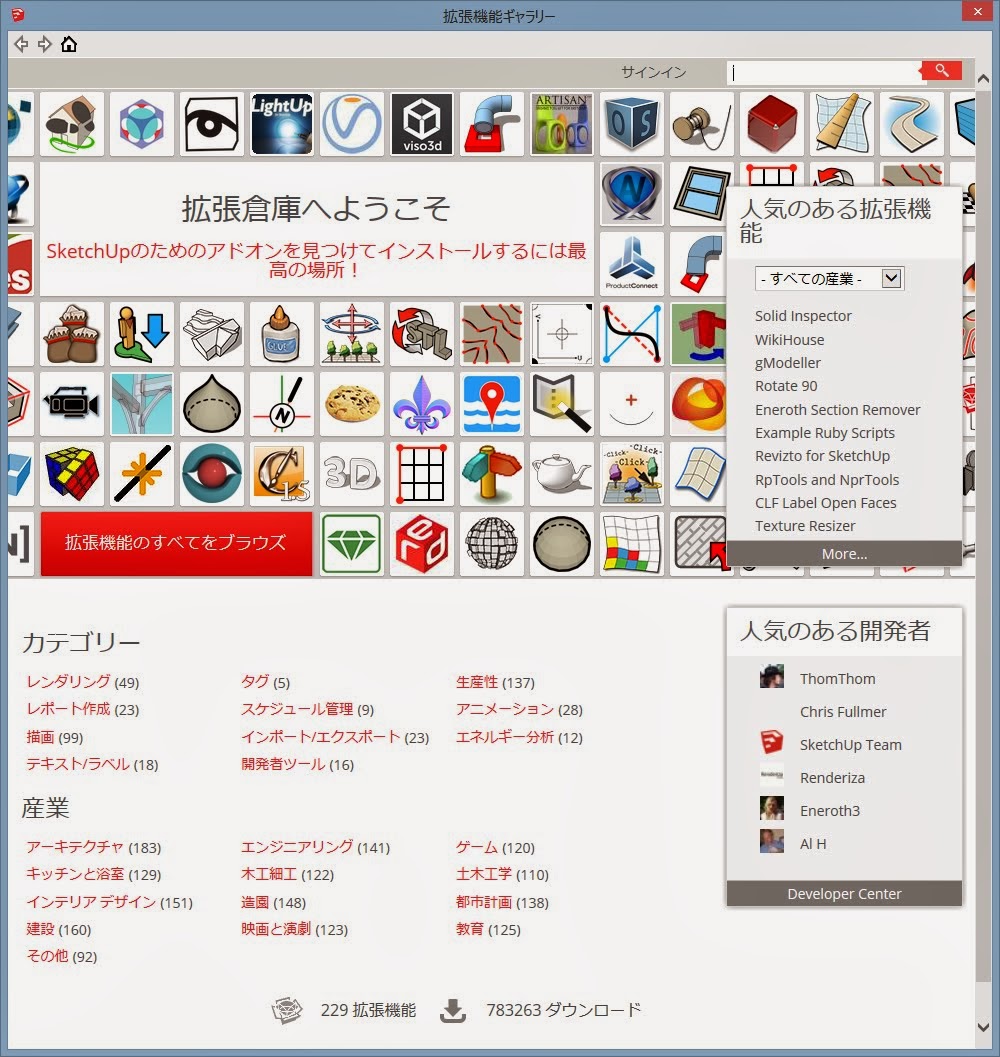Click the サインイン sign-in link
The width and height of the screenshot is (1000, 1057).
coord(653,72)
